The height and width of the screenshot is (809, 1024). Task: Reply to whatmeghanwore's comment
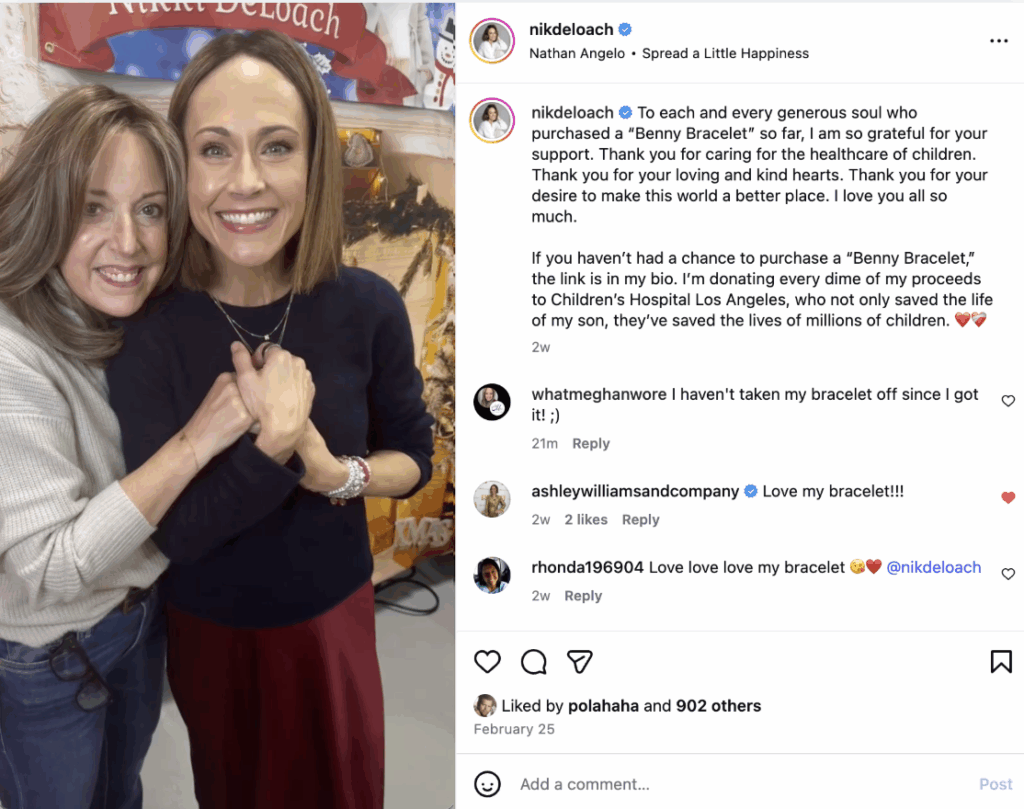point(591,444)
